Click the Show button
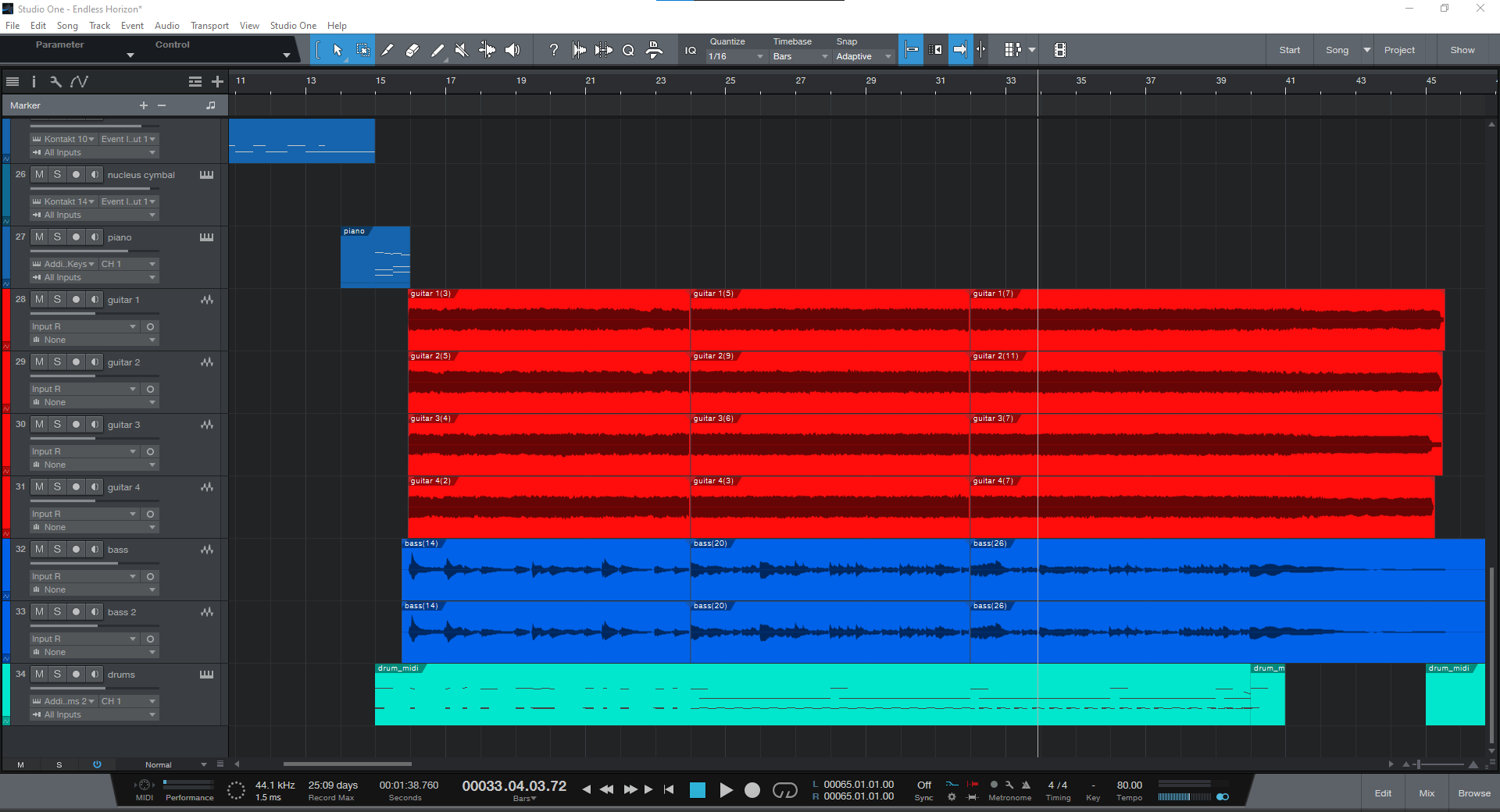The image size is (1500, 812). coord(1462,50)
